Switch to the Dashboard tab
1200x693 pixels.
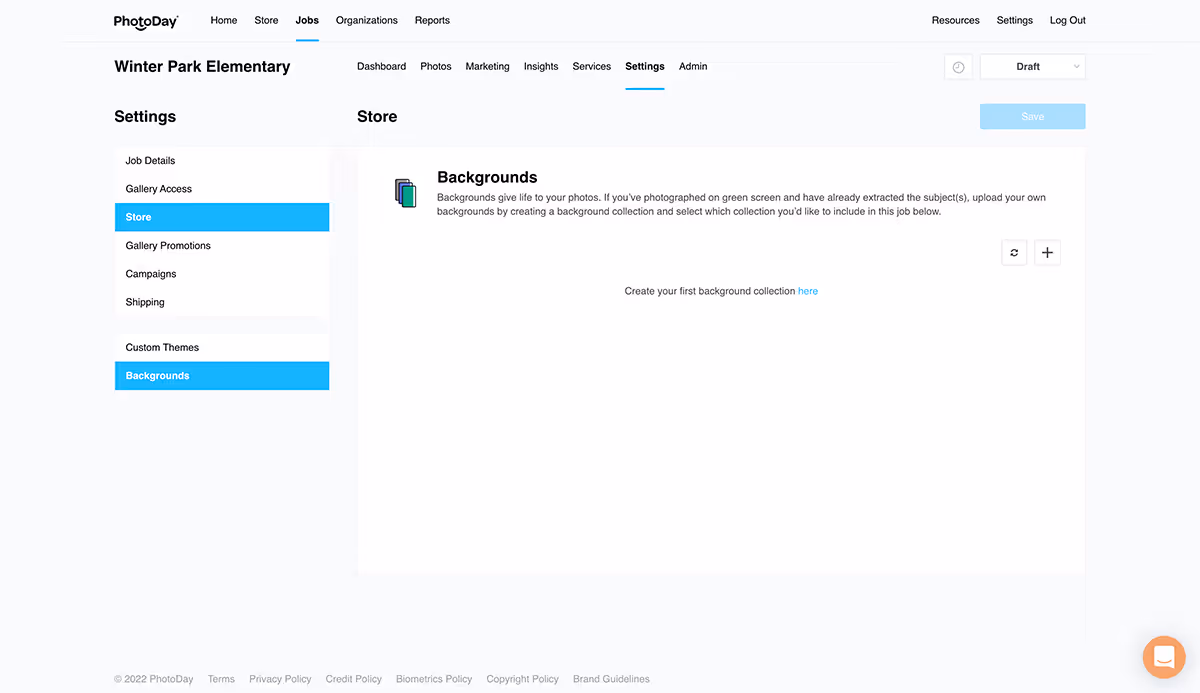click(381, 66)
